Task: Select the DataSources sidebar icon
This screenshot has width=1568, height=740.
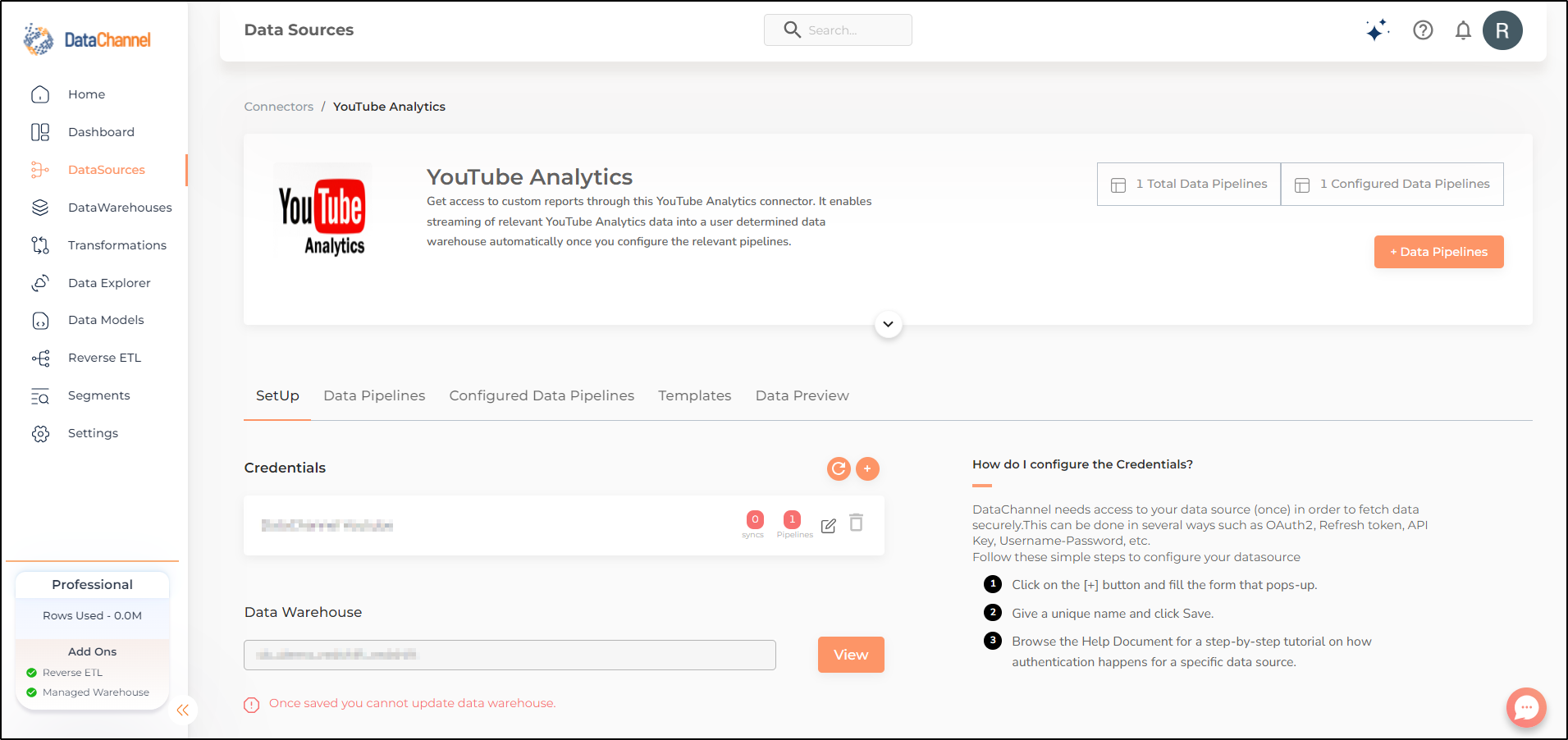Action: [40, 170]
